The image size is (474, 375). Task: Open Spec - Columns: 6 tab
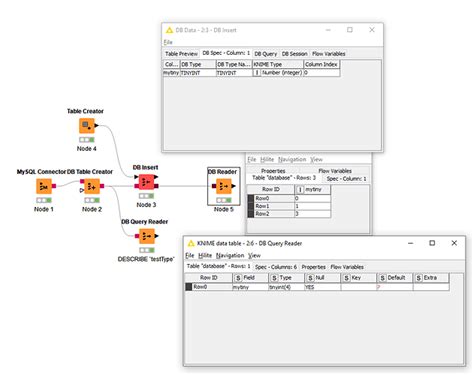[x=276, y=267]
